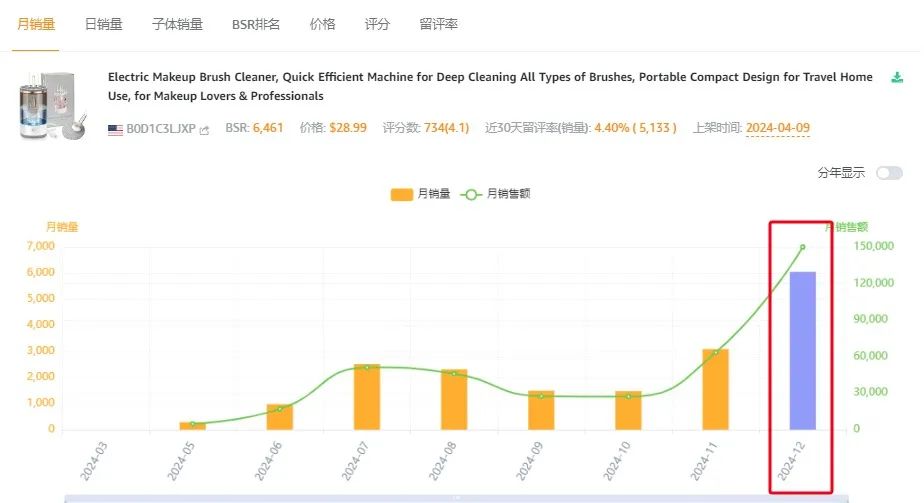Click the 2024-11 orange sales bar
The height and width of the screenshot is (503, 924).
tap(715, 389)
